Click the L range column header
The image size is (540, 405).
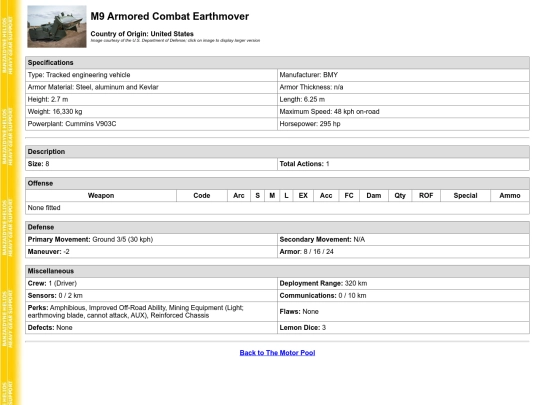286,196
